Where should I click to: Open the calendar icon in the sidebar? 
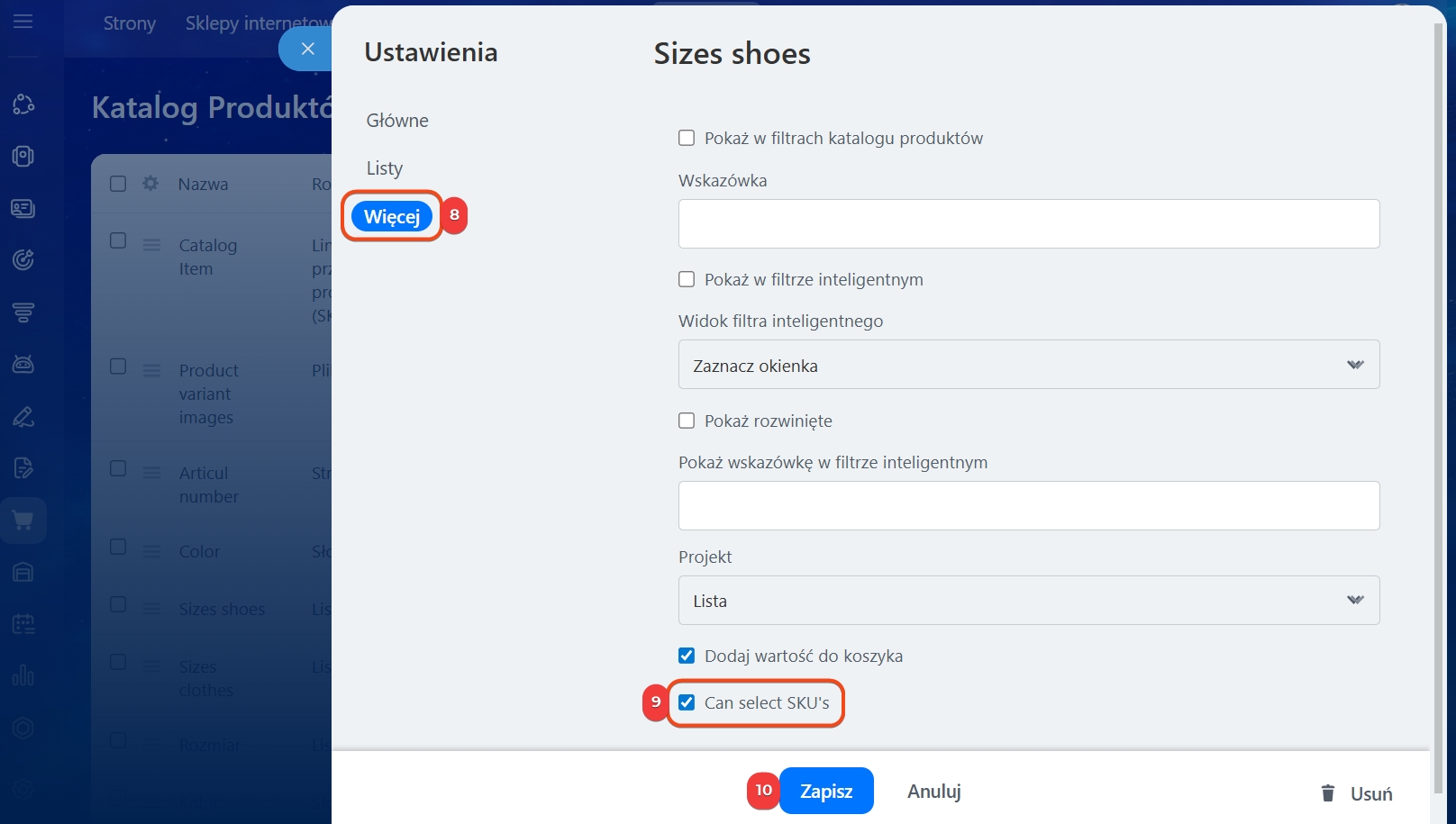pos(23,623)
